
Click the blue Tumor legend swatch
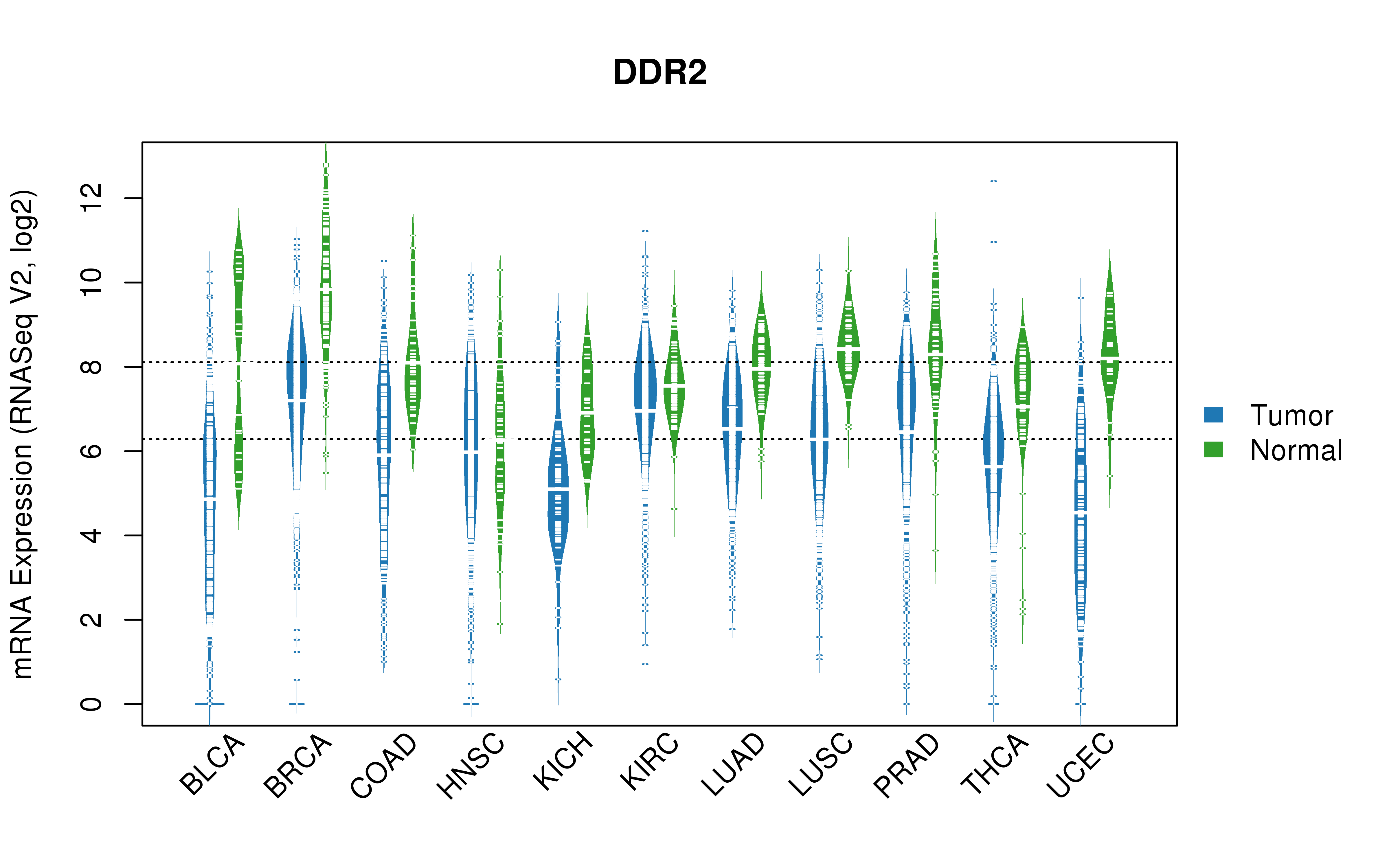click(1213, 415)
